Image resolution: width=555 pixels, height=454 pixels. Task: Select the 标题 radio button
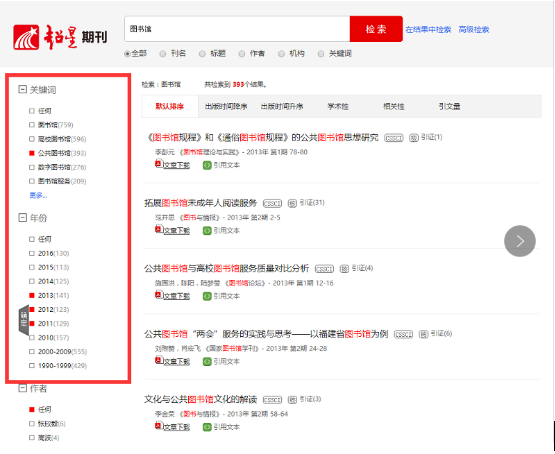click(x=202, y=54)
